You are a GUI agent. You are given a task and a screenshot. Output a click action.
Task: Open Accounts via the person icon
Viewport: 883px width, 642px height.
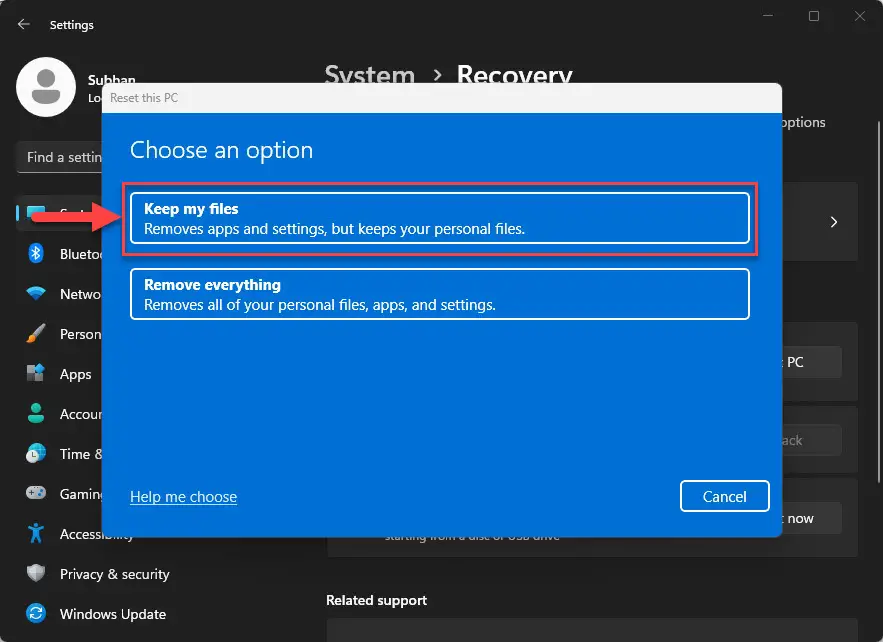tap(36, 414)
